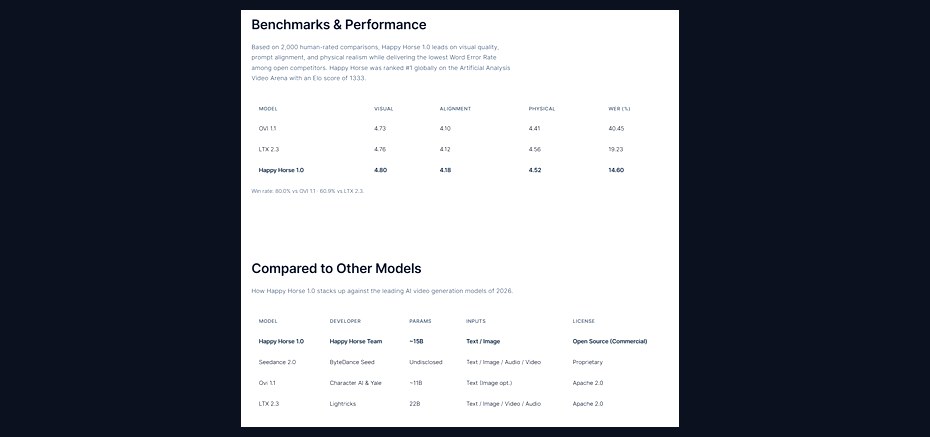Select the PHYSICAL column header

click(542, 109)
